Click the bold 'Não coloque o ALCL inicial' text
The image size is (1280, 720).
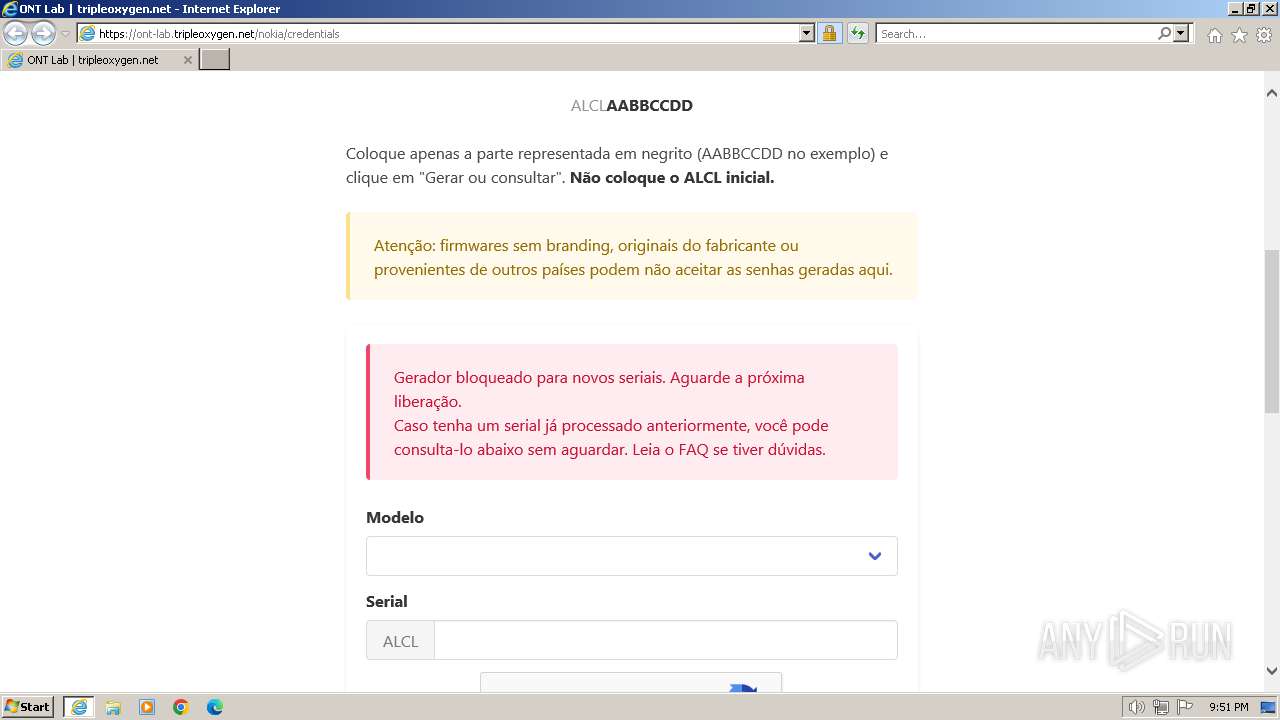[672, 178]
